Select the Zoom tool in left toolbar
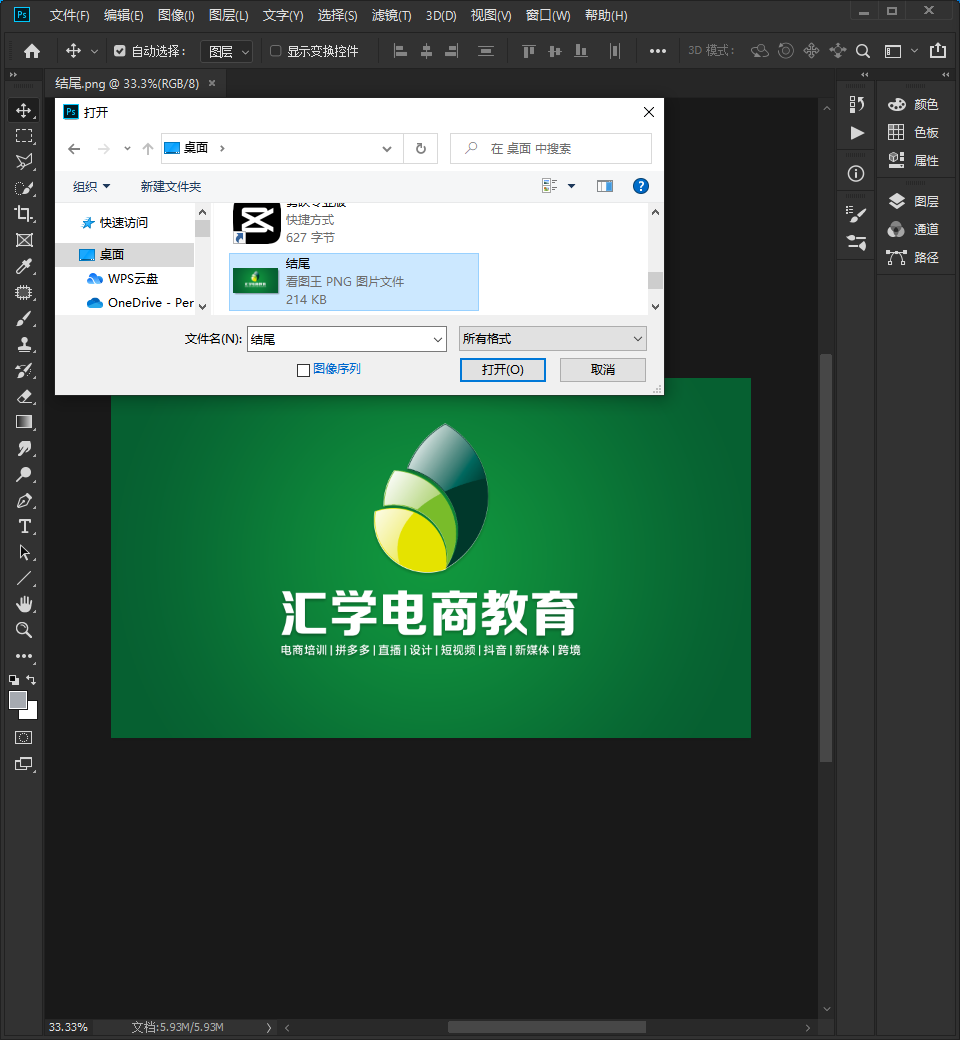960x1040 pixels. pos(24,630)
